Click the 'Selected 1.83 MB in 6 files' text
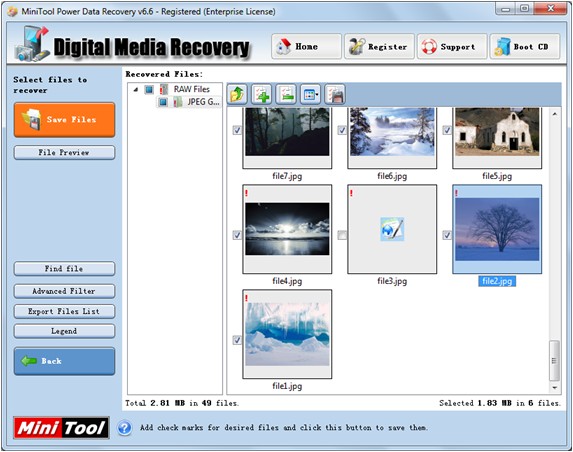This screenshot has width=573, height=452. [500, 403]
